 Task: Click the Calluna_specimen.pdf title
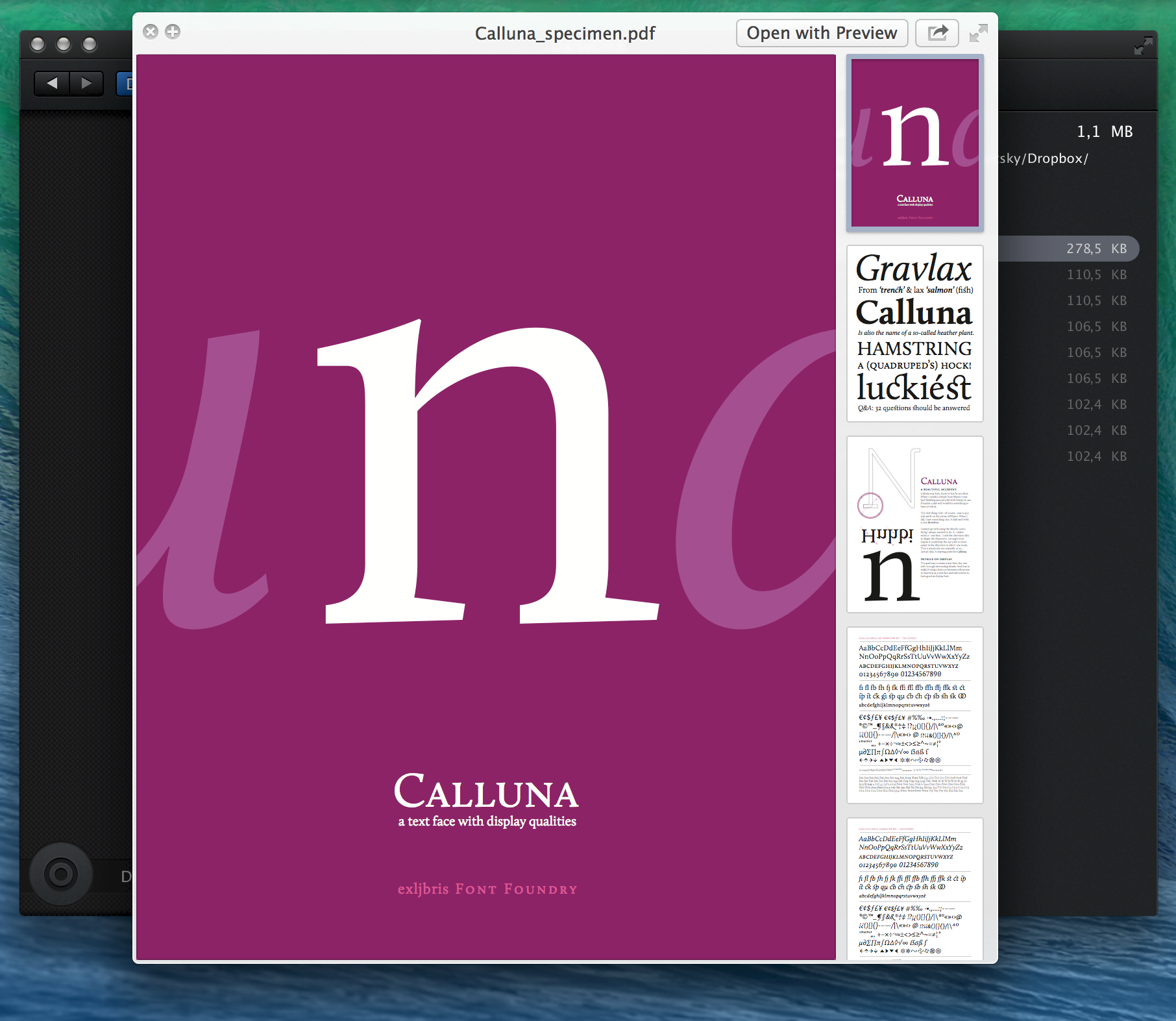click(x=565, y=33)
